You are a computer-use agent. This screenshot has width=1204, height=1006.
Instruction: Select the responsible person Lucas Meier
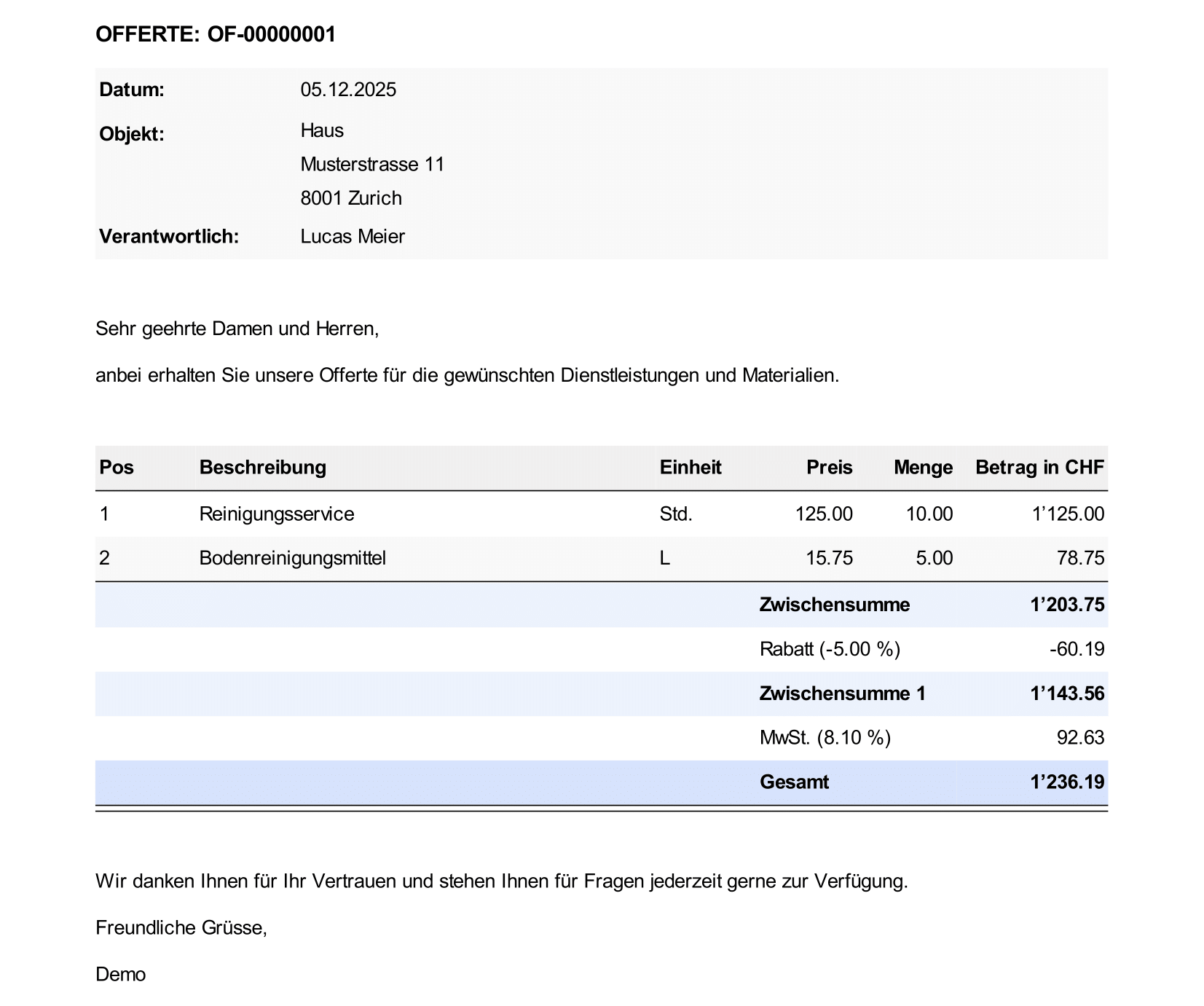(353, 237)
